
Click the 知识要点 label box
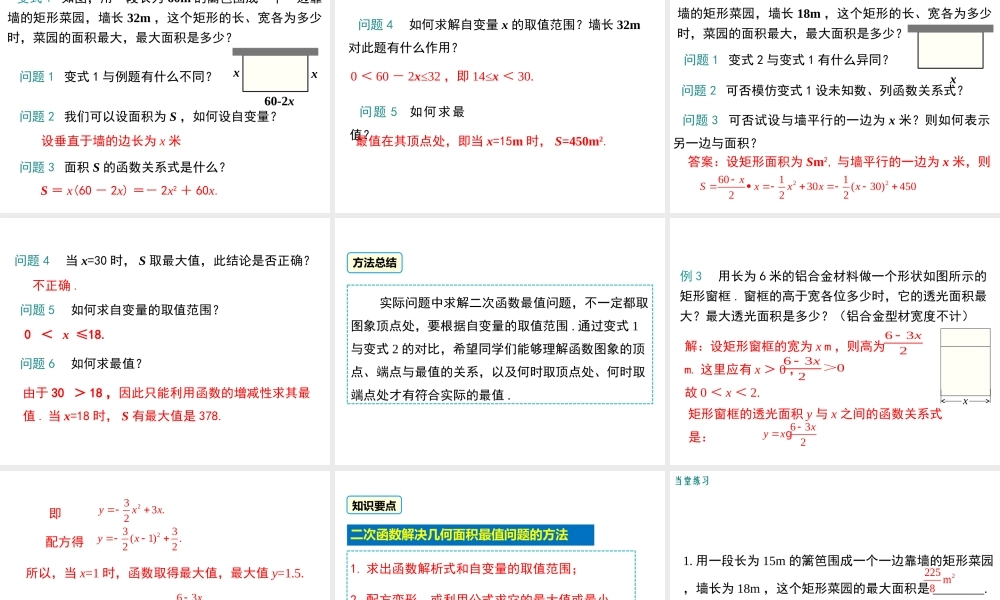click(x=374, y=506)
